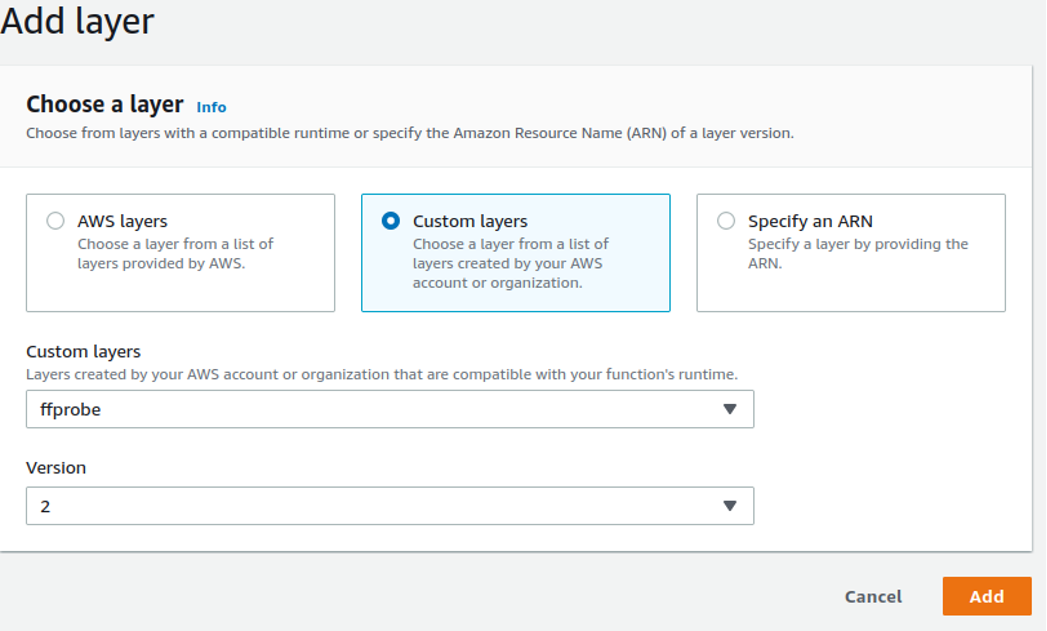Click the AWS layers option card
This screenshot has width=1047, height=631.
pyautogui.click(x=180, y=252)
